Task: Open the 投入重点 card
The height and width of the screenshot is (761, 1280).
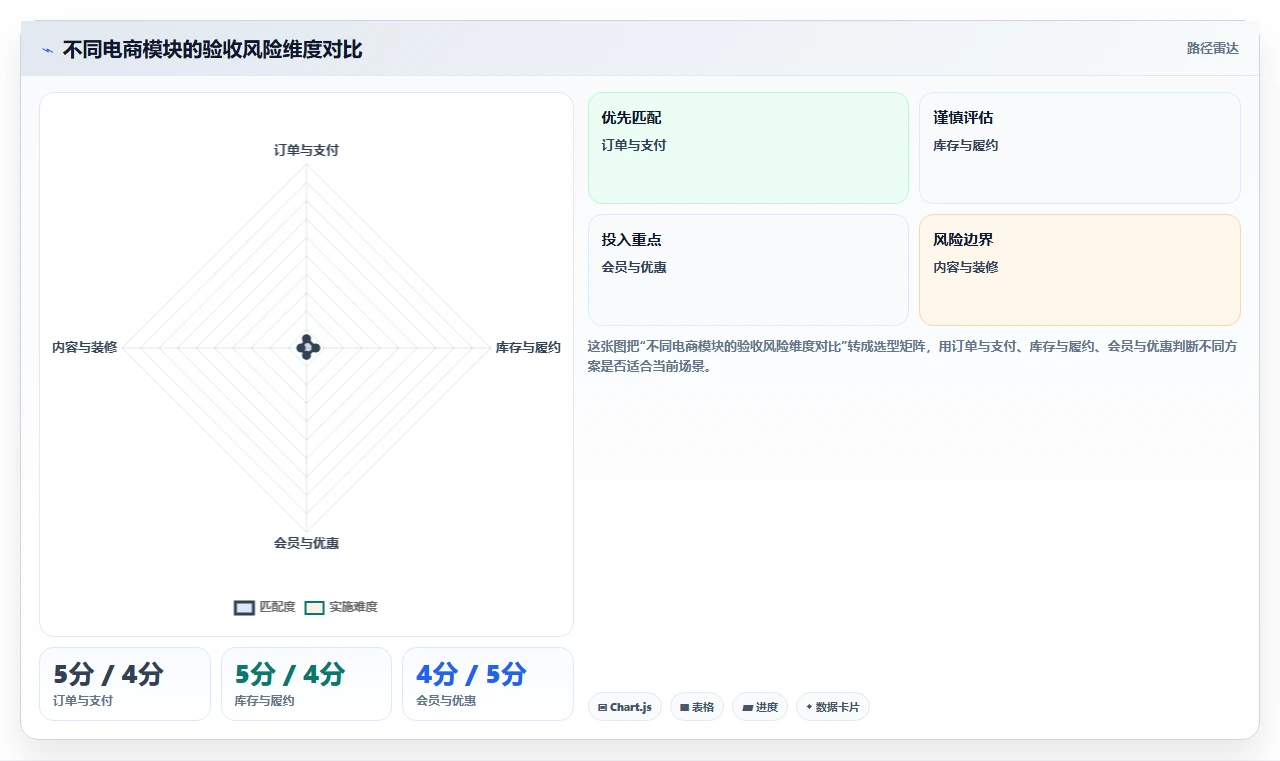Action: tap(748, 270)
